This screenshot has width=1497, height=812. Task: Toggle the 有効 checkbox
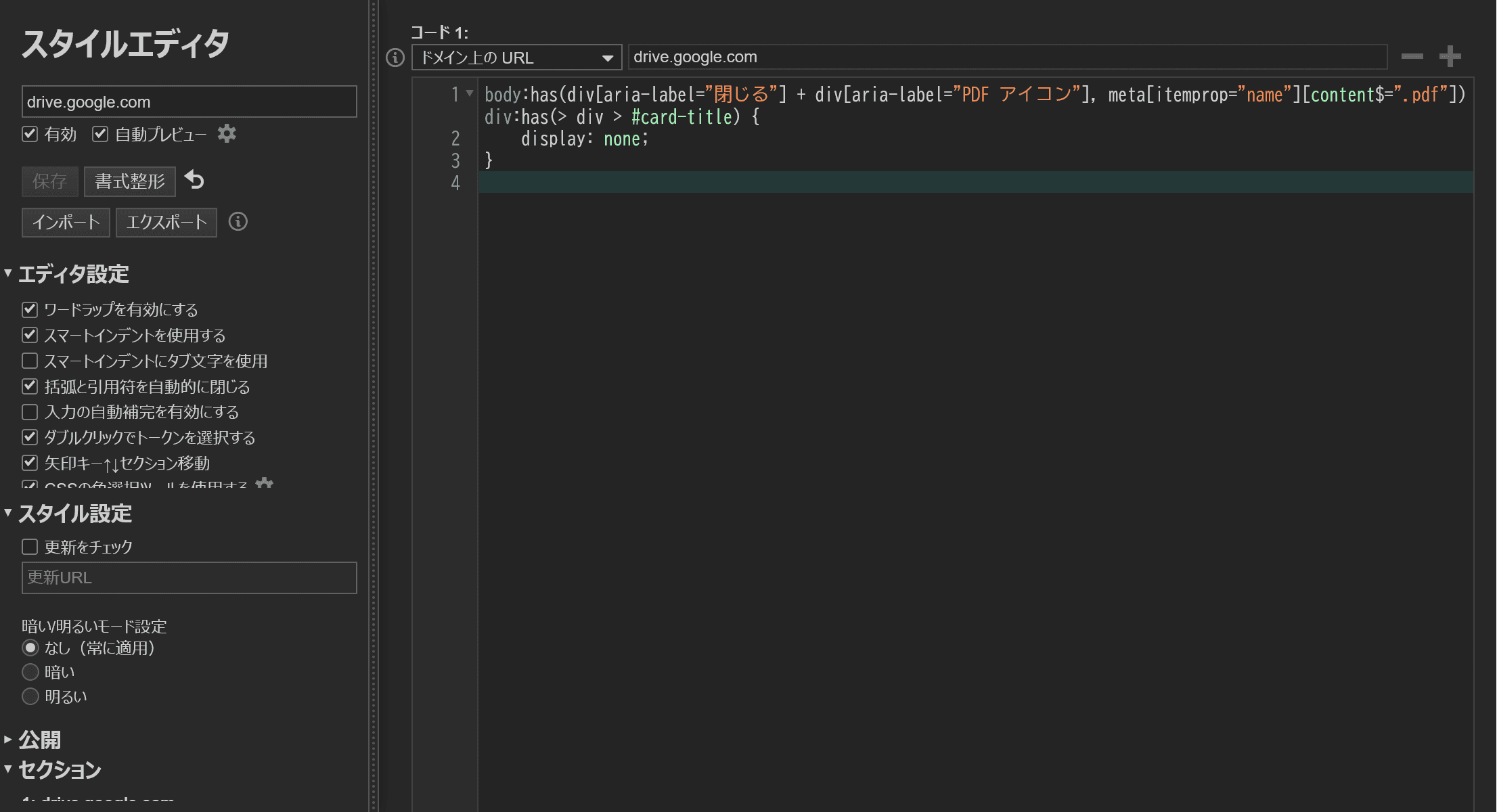(x=30, y=134)
